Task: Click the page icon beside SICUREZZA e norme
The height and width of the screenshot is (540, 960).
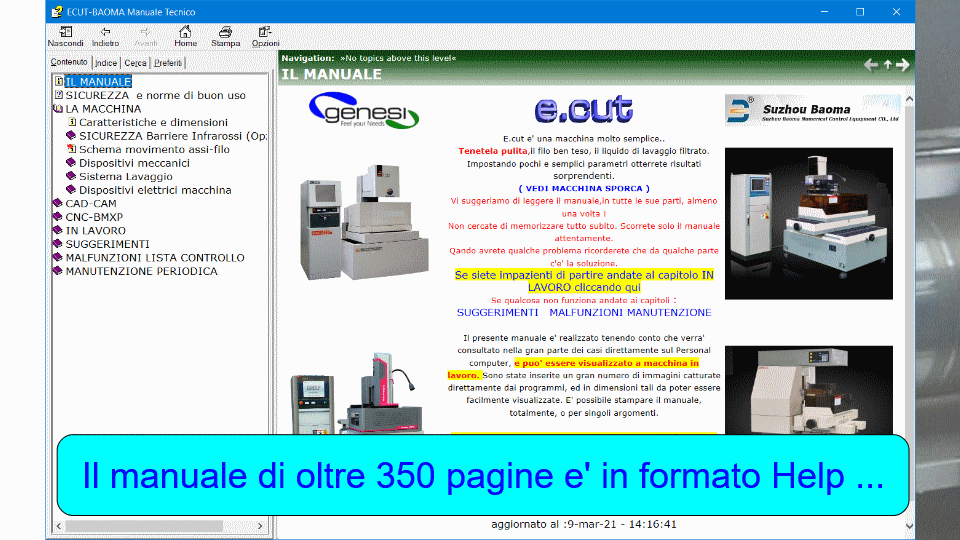Action: 59,94
